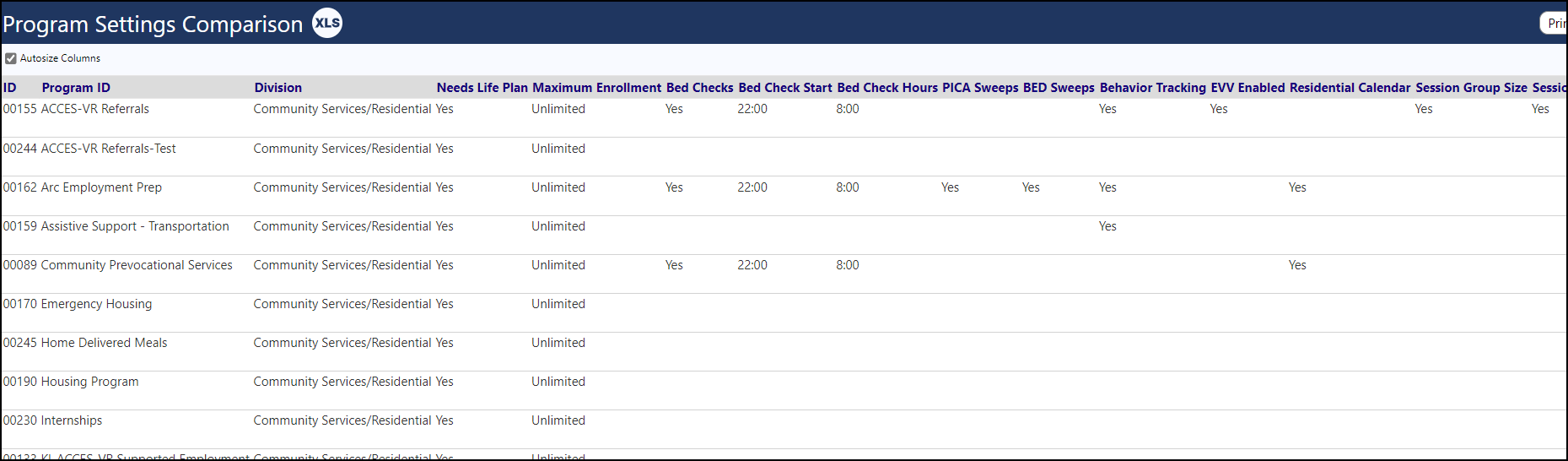Sort by Program ID column header
This screenshot has width=1568, height=461.
click(x=76, y=88)
